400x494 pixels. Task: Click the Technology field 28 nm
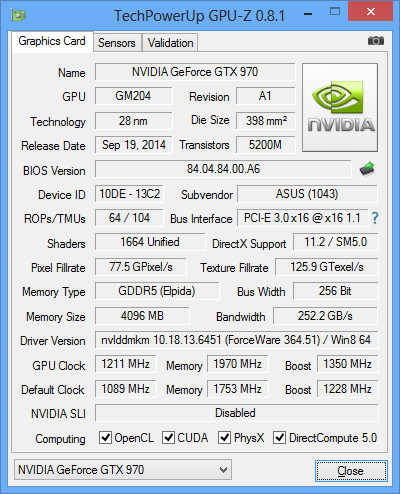[x=133, y=121]
